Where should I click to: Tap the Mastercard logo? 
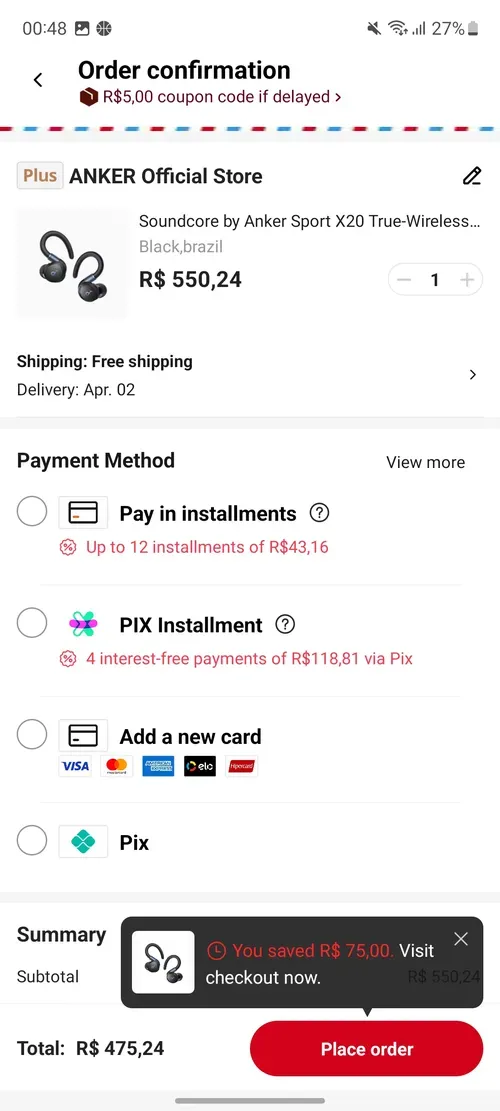point(117,766)
